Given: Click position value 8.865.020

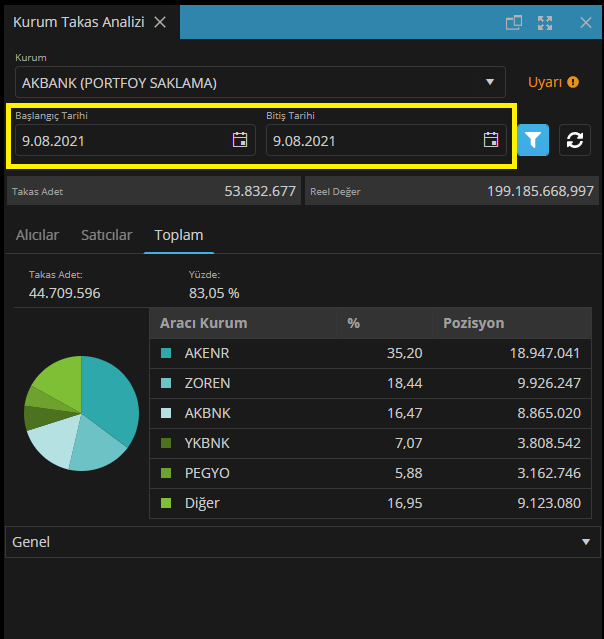Looking at the screenshot, I should [549, 413].
